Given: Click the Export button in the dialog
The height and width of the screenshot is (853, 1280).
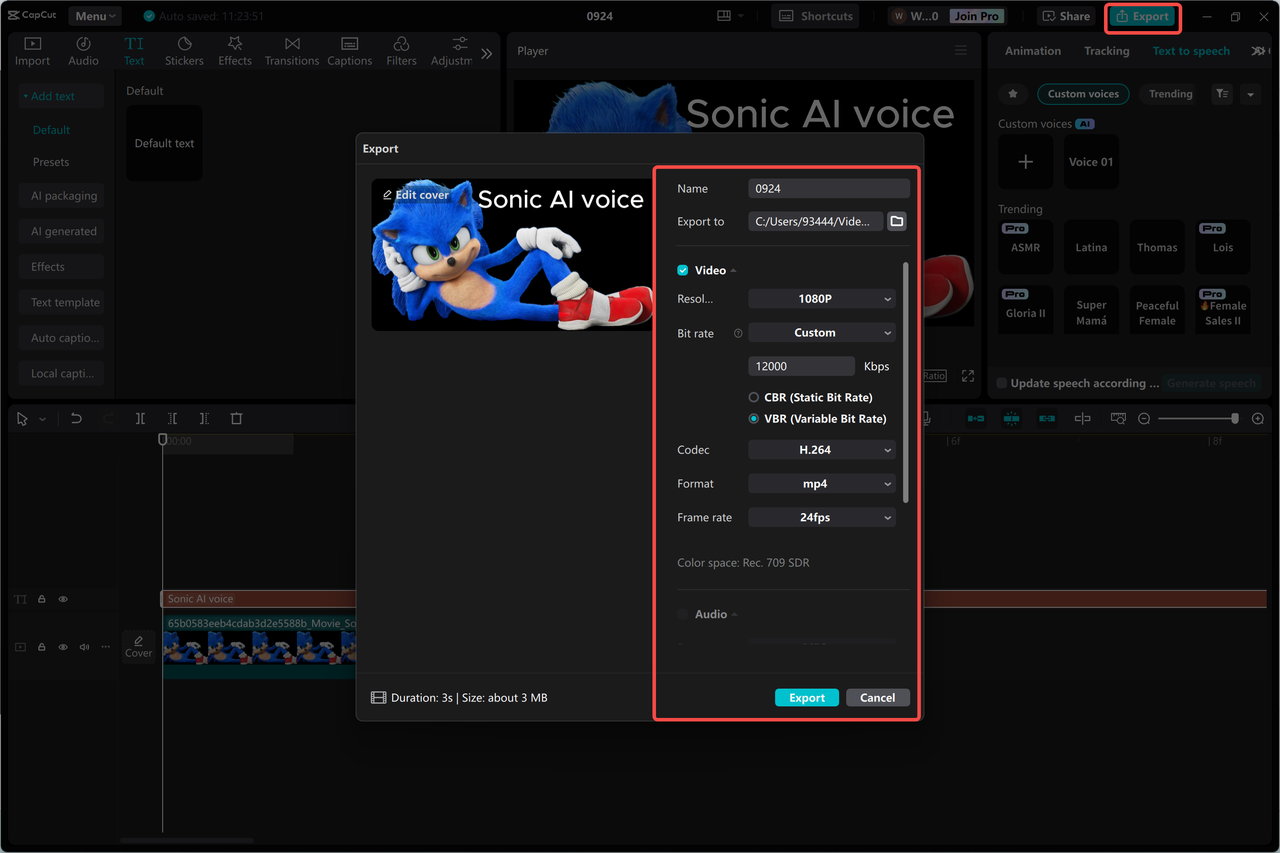Looking at the screenshot, I should pos(806,697).
